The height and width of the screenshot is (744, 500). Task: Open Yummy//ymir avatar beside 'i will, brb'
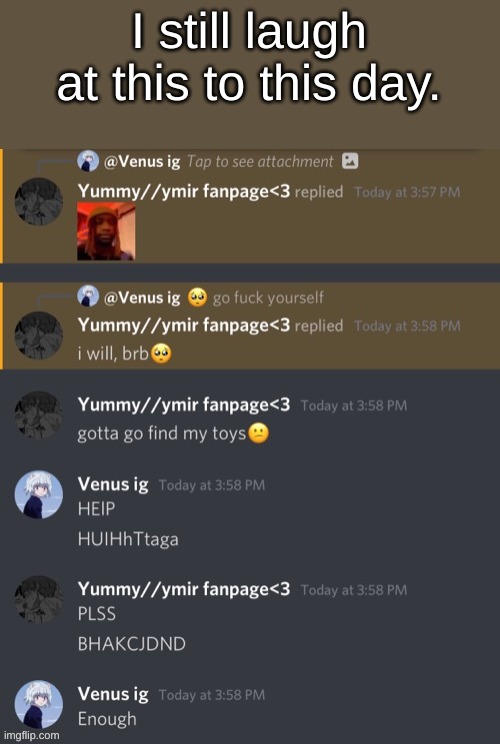[x=38, y=335]
